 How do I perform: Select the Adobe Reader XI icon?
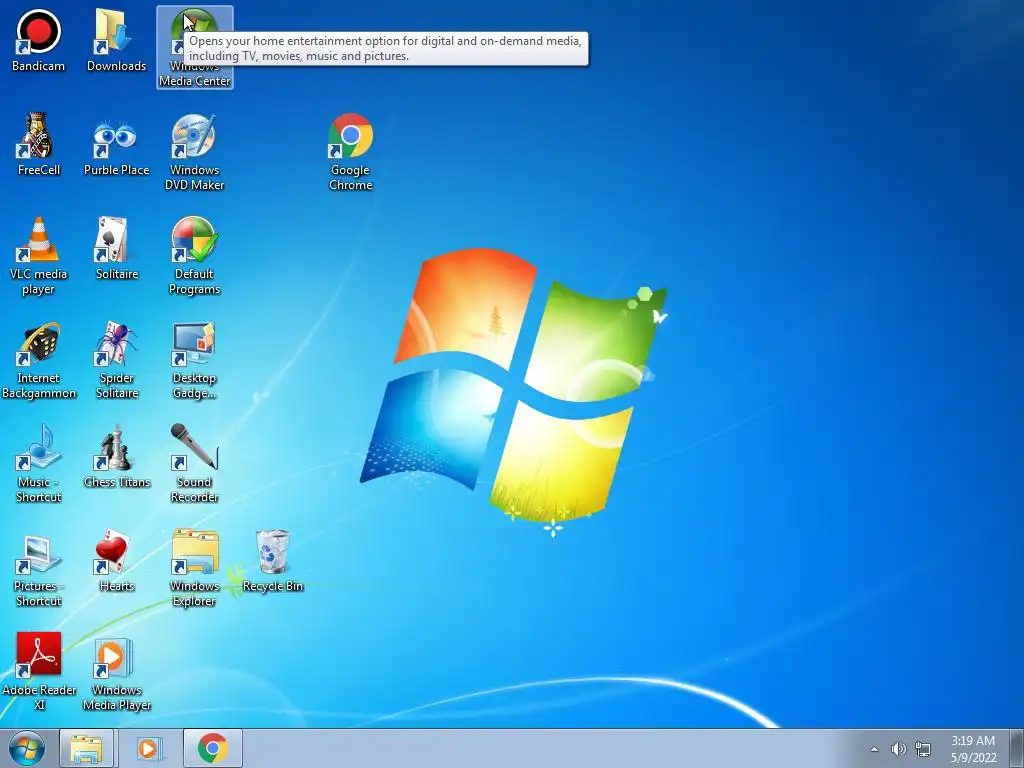tap(39, 671)
